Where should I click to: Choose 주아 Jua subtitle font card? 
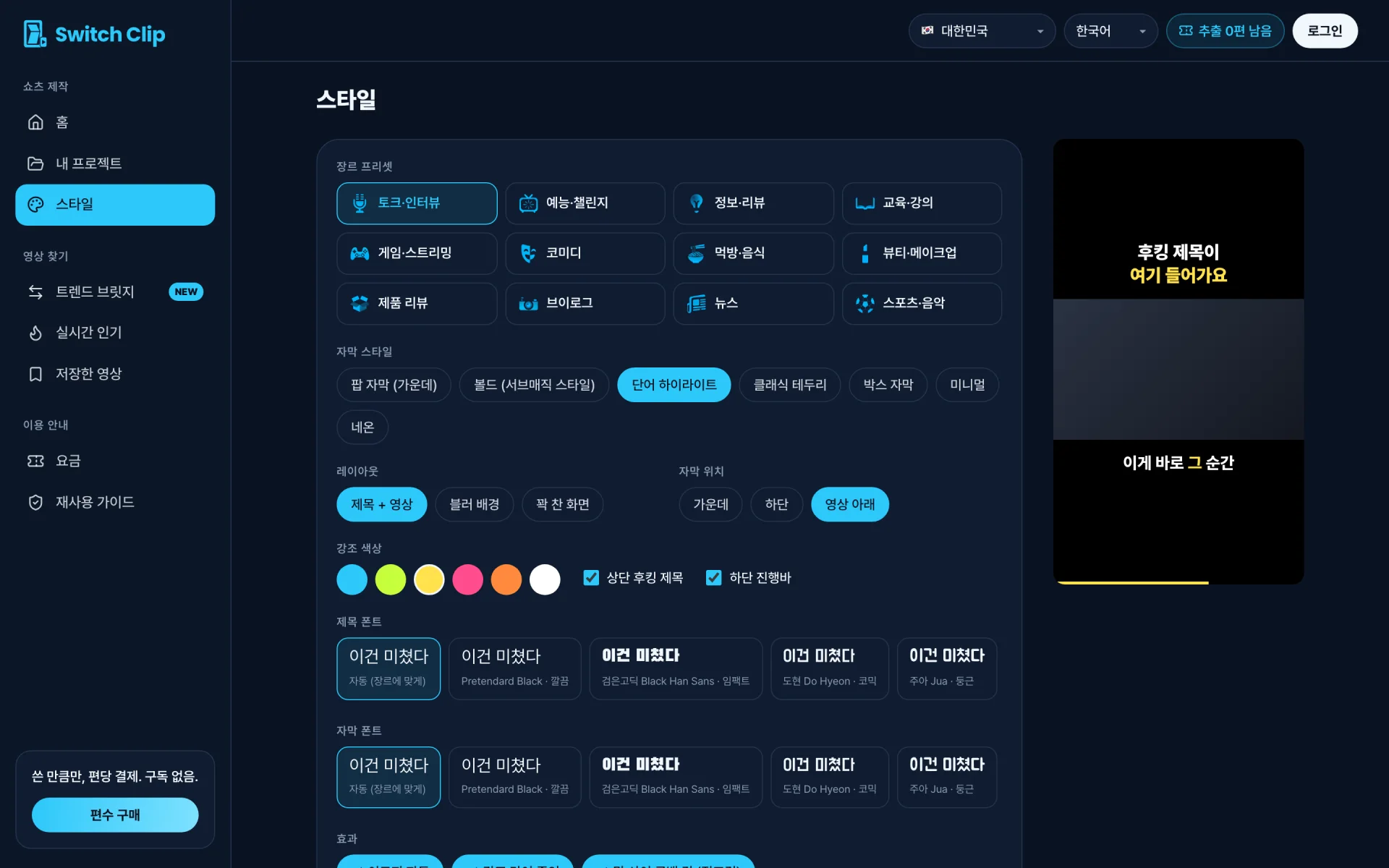pyautogui.click(x=946, y=777)
